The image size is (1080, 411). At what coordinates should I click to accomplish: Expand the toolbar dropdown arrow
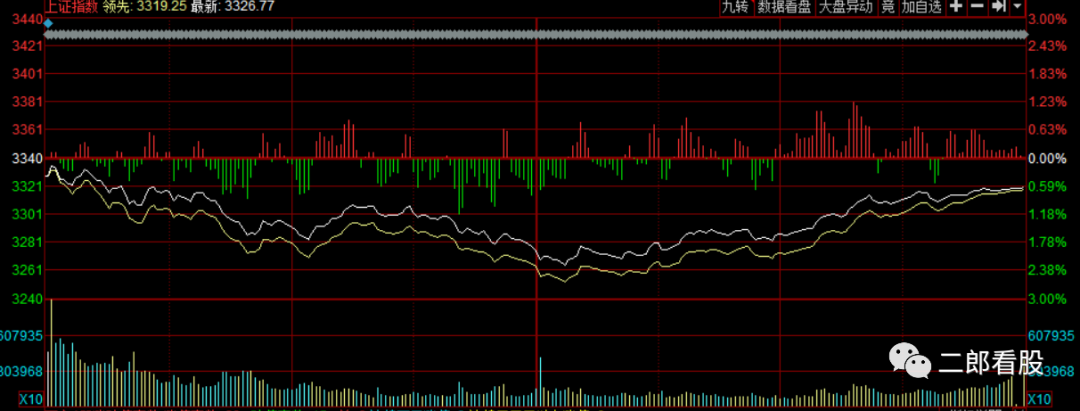click(x=1017, y=7)
